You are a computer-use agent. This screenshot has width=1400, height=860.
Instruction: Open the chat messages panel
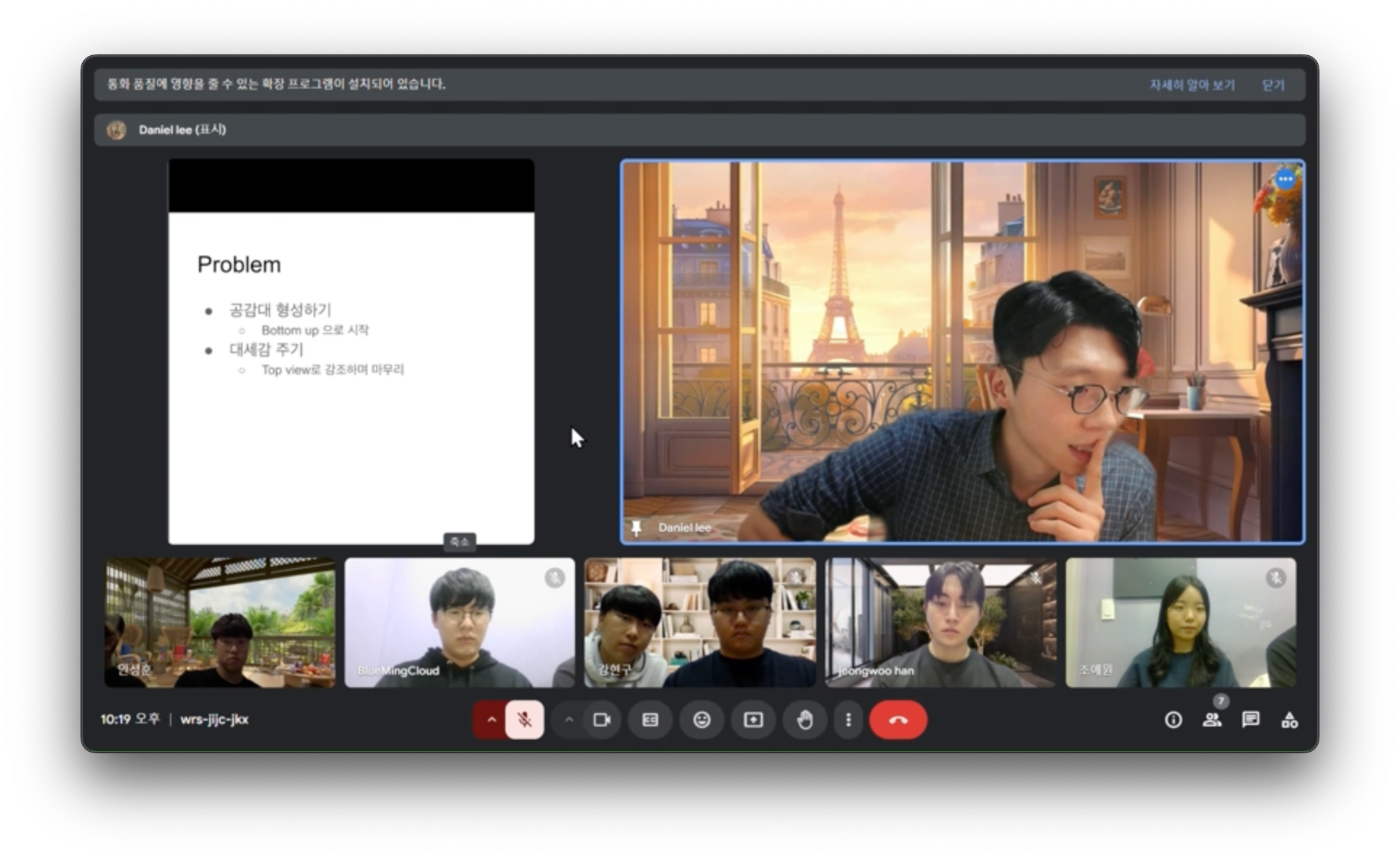[1250, 720]
